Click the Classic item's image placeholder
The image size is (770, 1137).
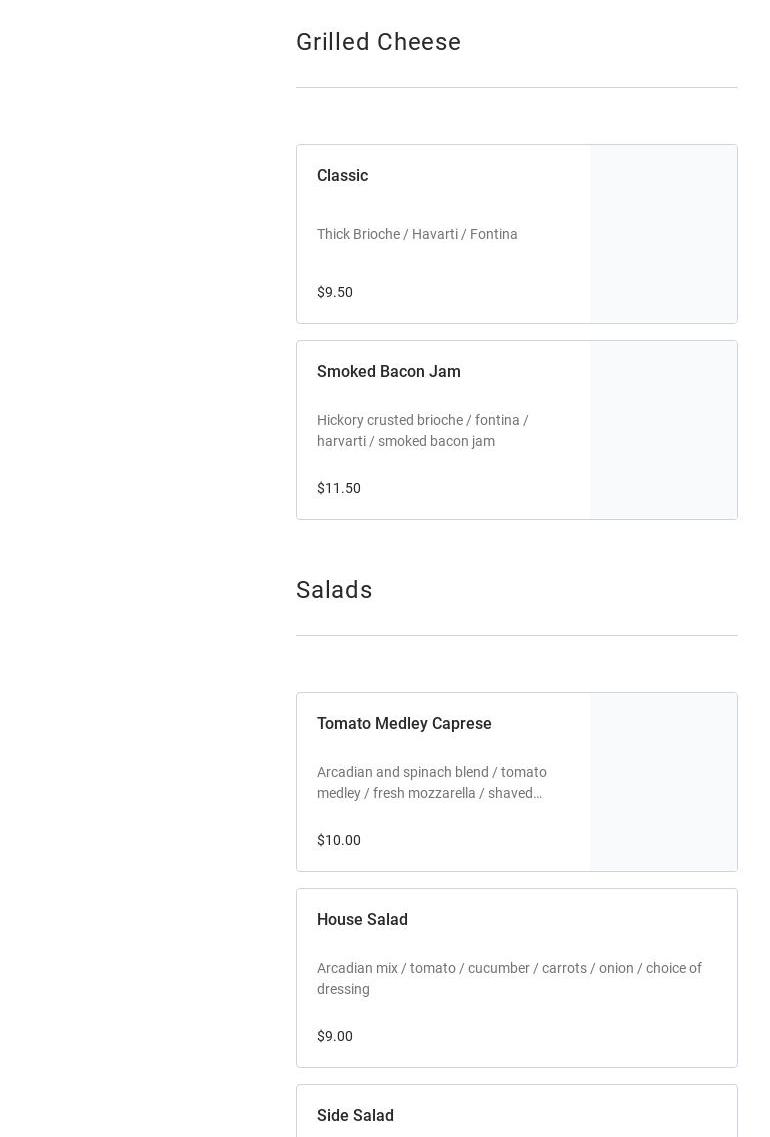(663, 234)
